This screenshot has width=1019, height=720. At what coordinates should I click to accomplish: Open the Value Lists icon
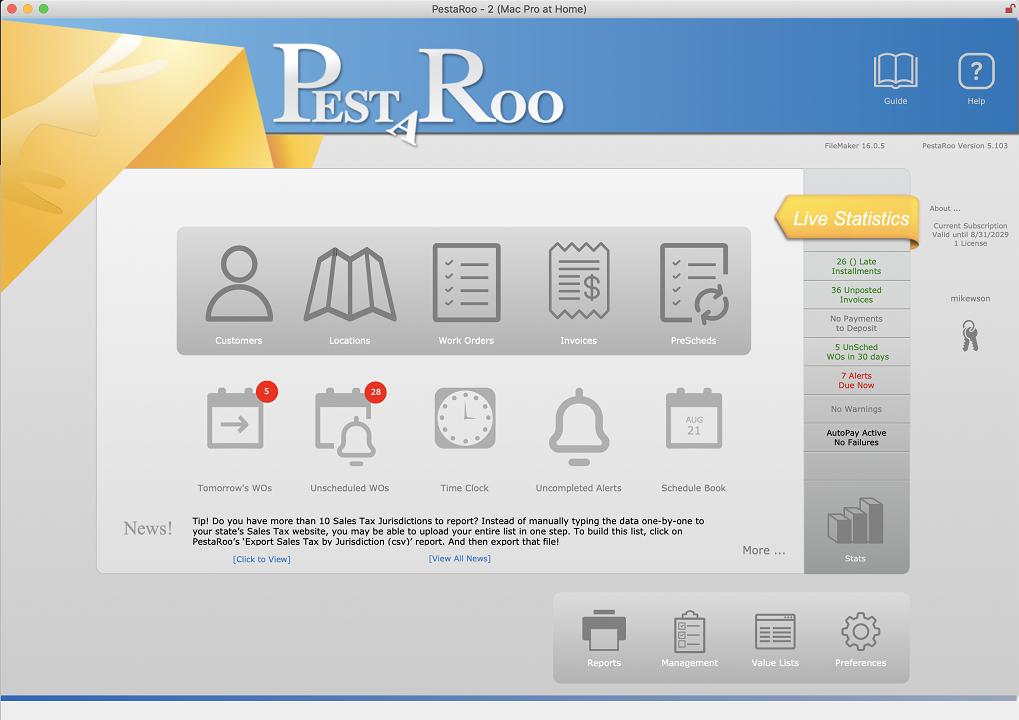point(775,631)
